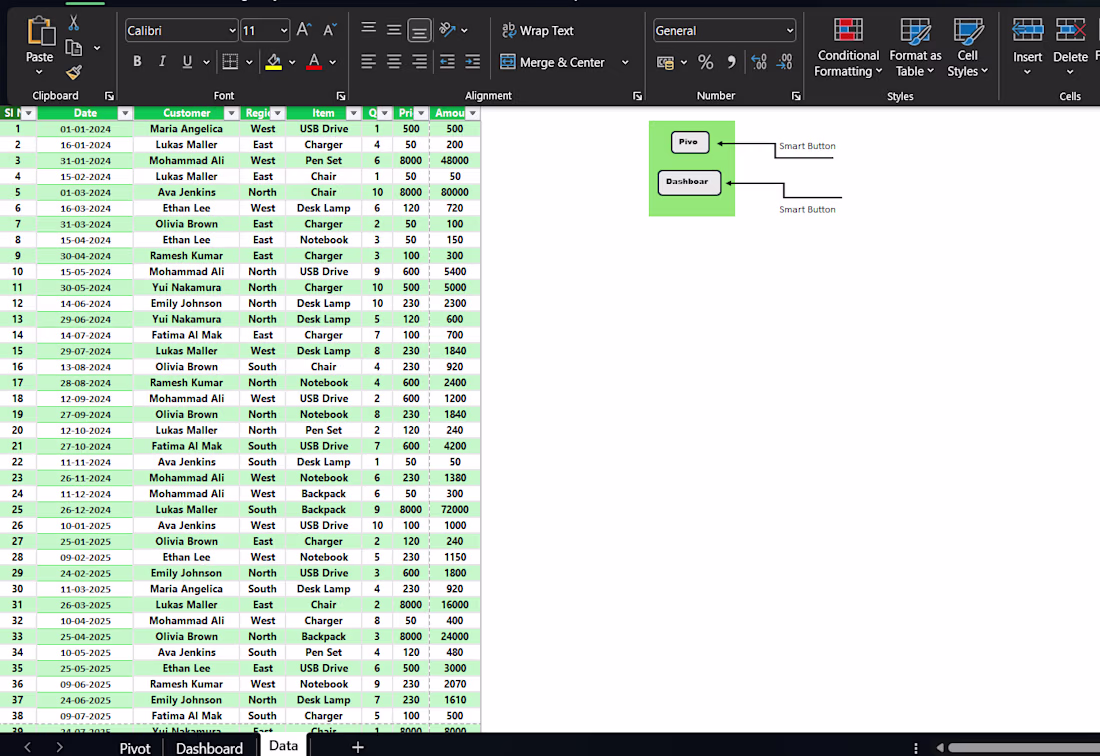Image resolution: width=1100 pixels, height=756 pixels.
Task: Select the Format Painter brush
Action: pos(74,72)
